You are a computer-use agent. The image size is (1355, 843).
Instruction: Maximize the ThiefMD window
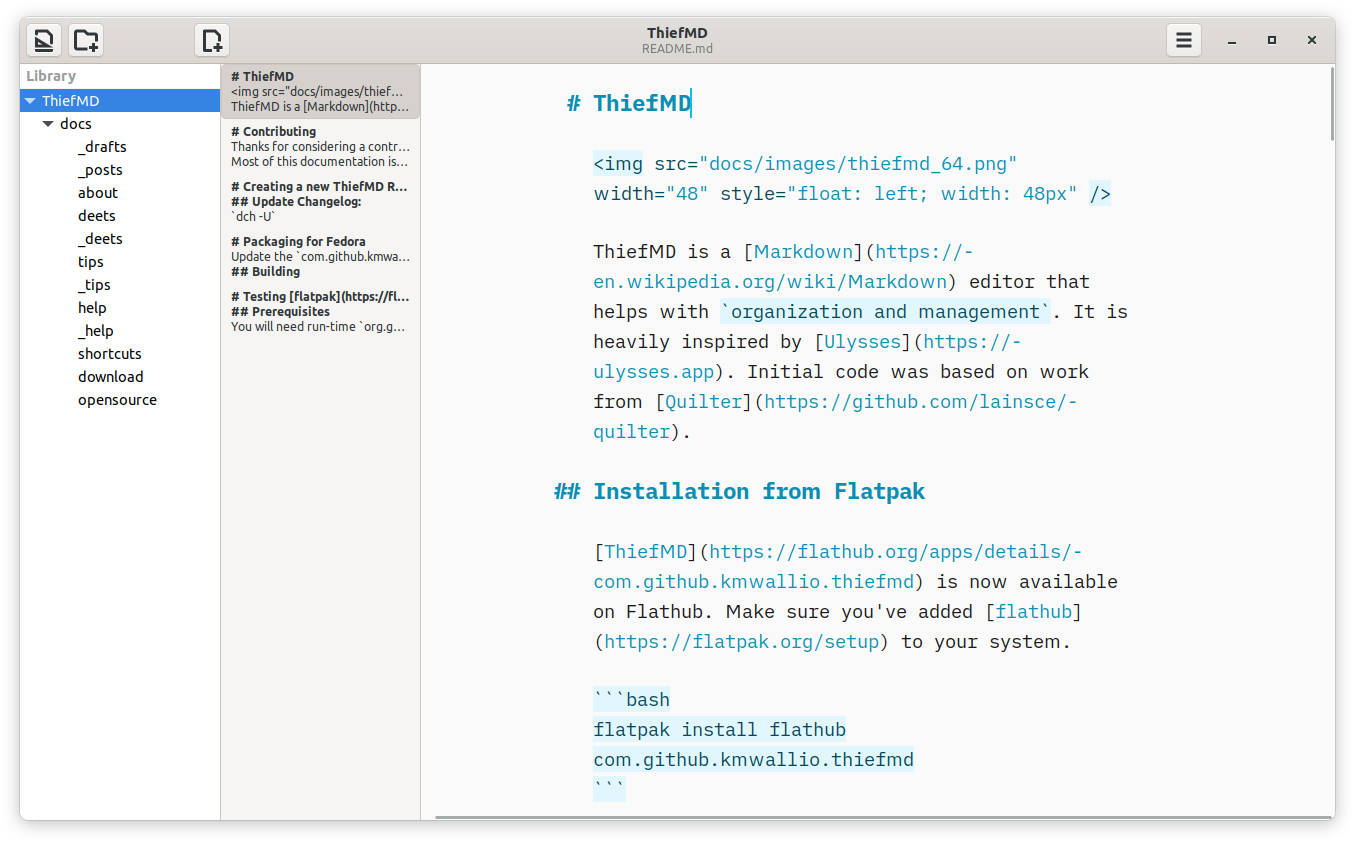pyautogui.click(x=1272, y=40)
